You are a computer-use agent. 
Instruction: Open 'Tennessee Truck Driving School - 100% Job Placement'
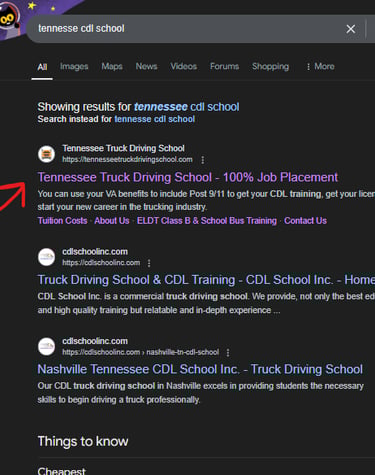point(188,177)
